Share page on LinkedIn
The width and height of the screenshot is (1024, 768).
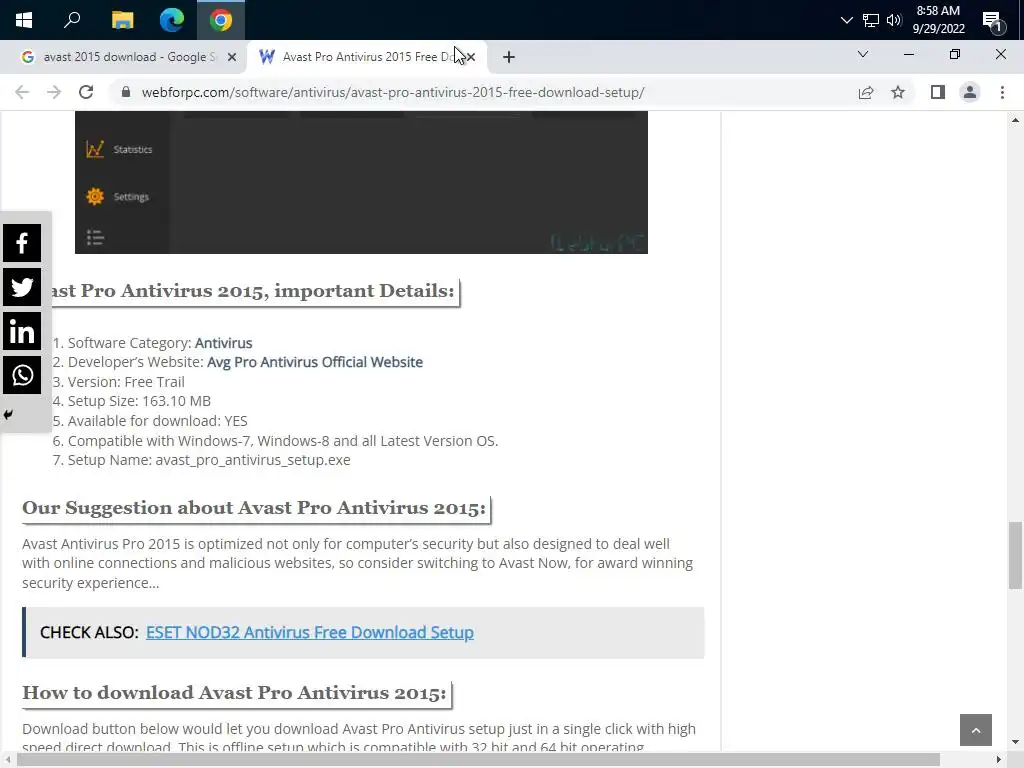22,331
